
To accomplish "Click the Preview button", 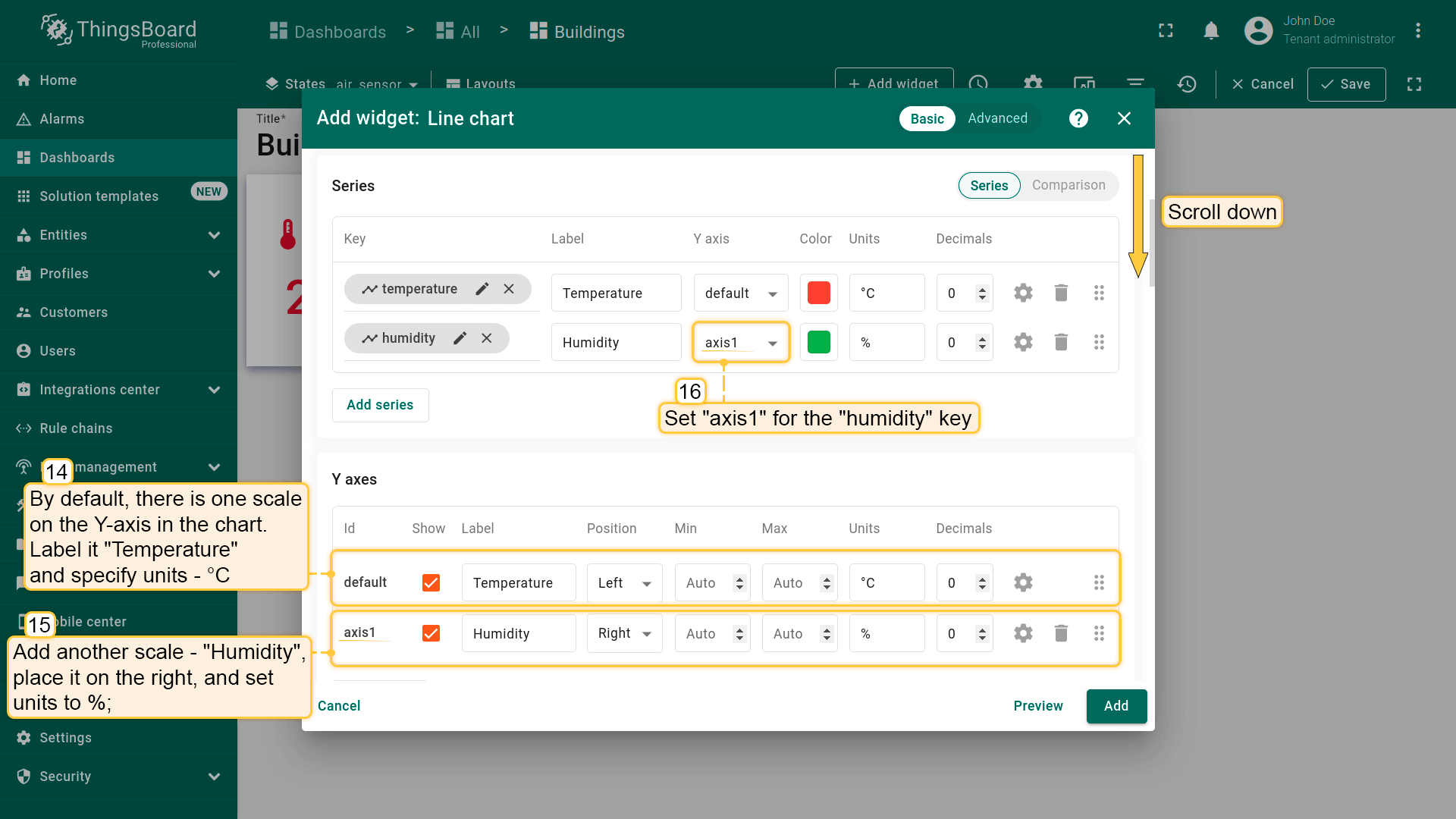I will coord(1037,706).
